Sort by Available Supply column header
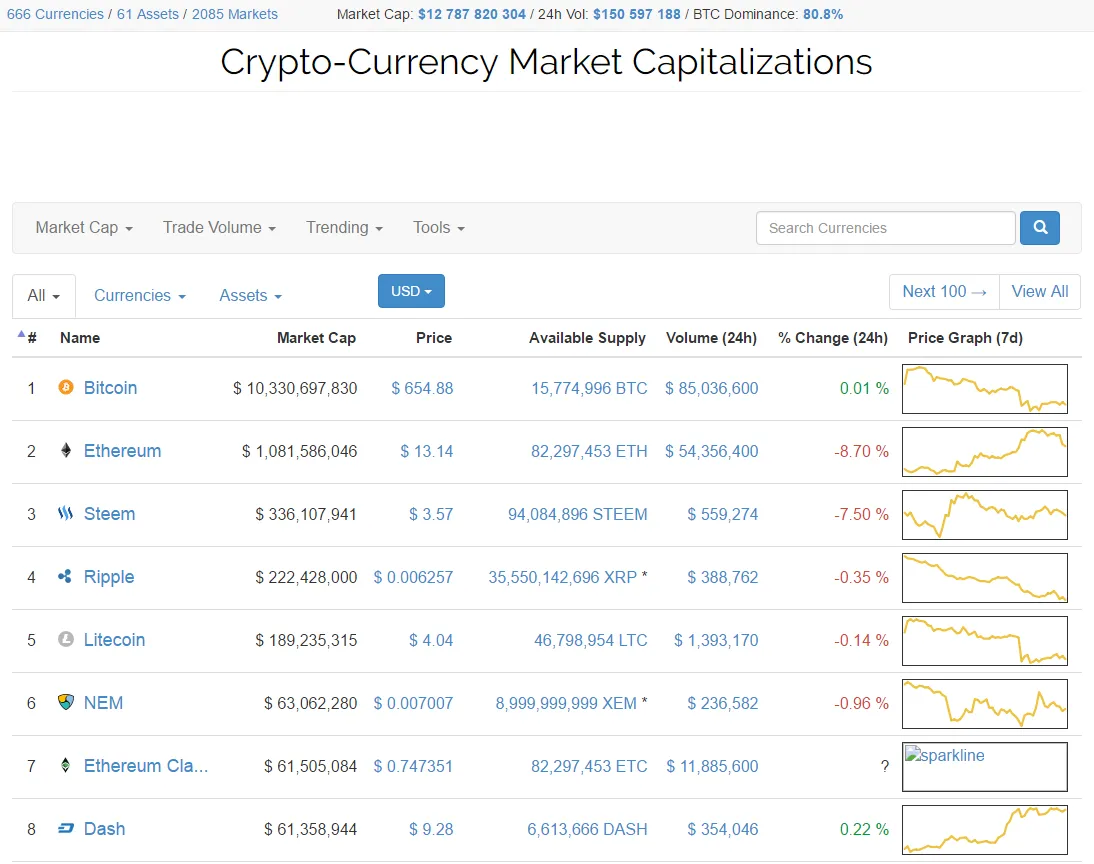Screen dimensions: 1094x864 (587, 338)
